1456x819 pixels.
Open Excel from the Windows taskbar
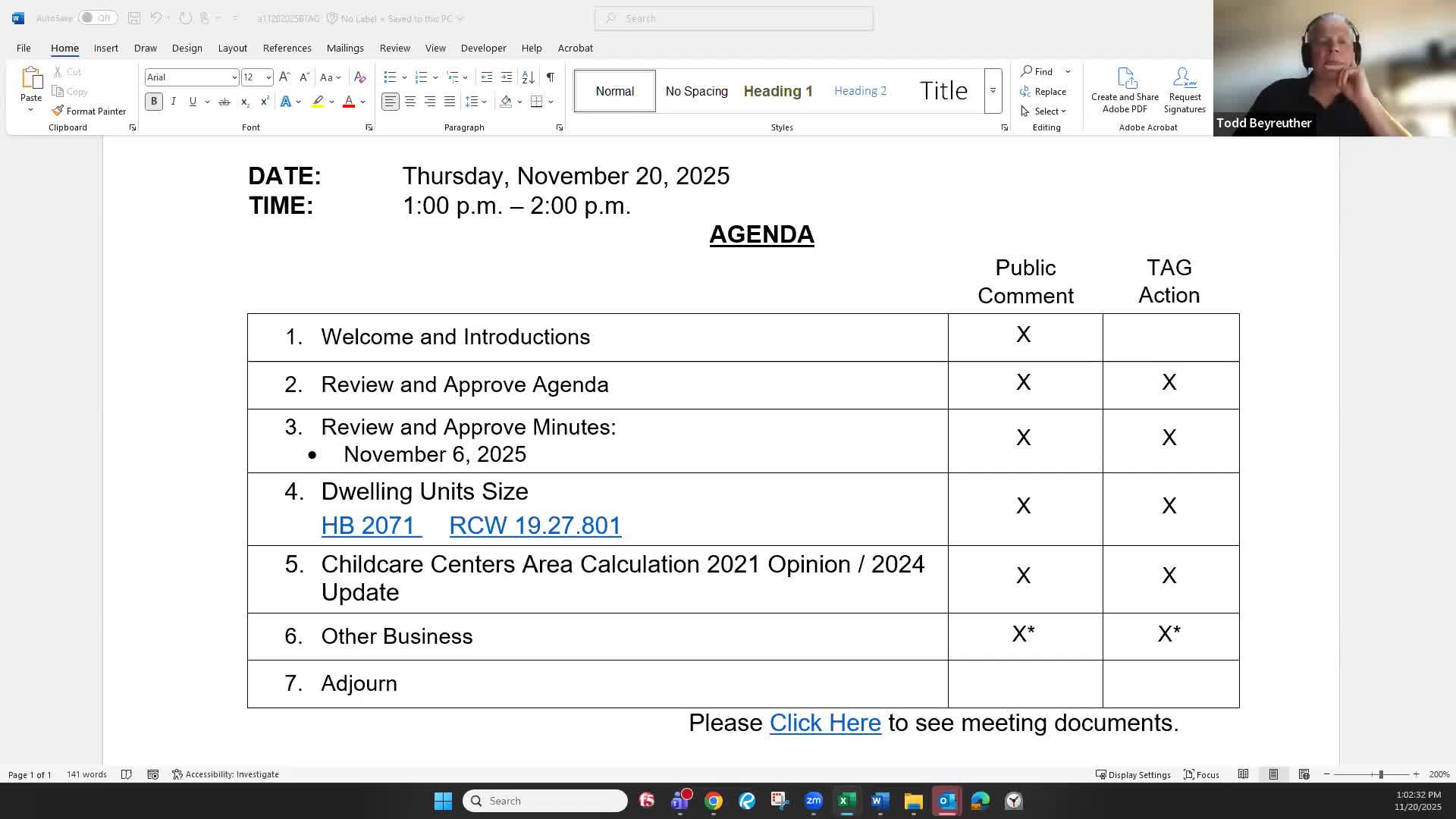point(846,801)
